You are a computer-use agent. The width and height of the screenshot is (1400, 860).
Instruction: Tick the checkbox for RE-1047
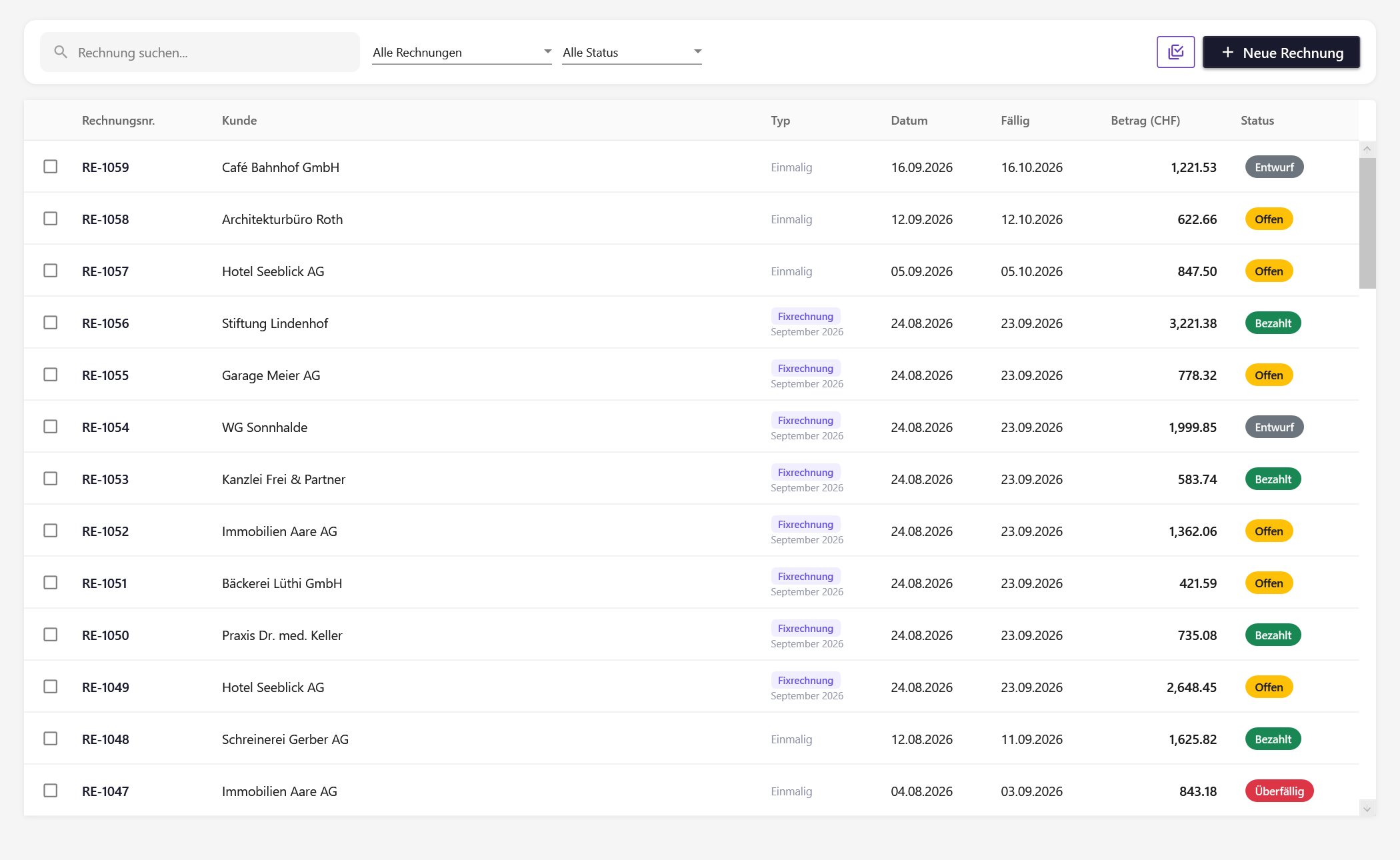(51, 791)
